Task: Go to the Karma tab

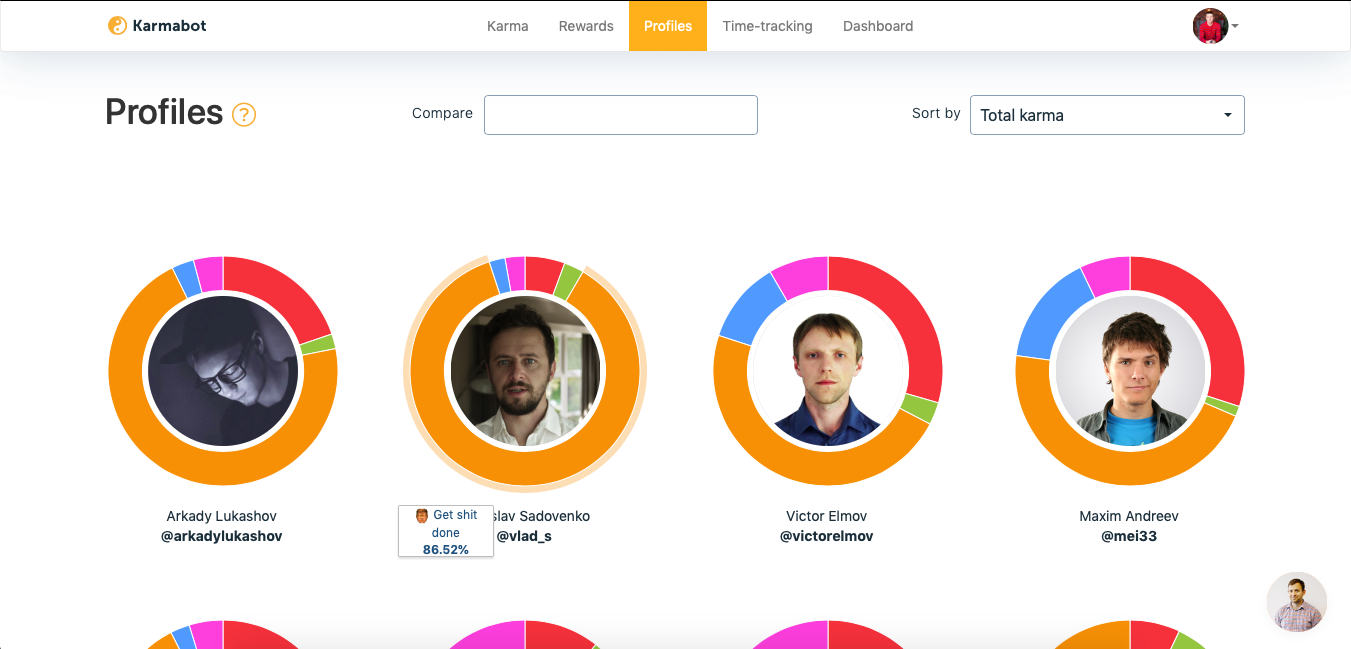Action: pyautogui.click(x=508, y=26)
